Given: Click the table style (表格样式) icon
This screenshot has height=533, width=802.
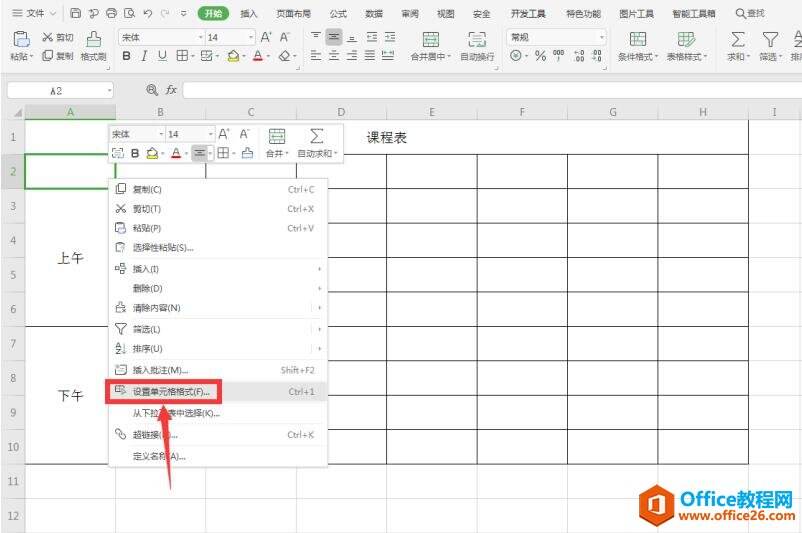Looking at the screenshot, I should click(686, 40).
